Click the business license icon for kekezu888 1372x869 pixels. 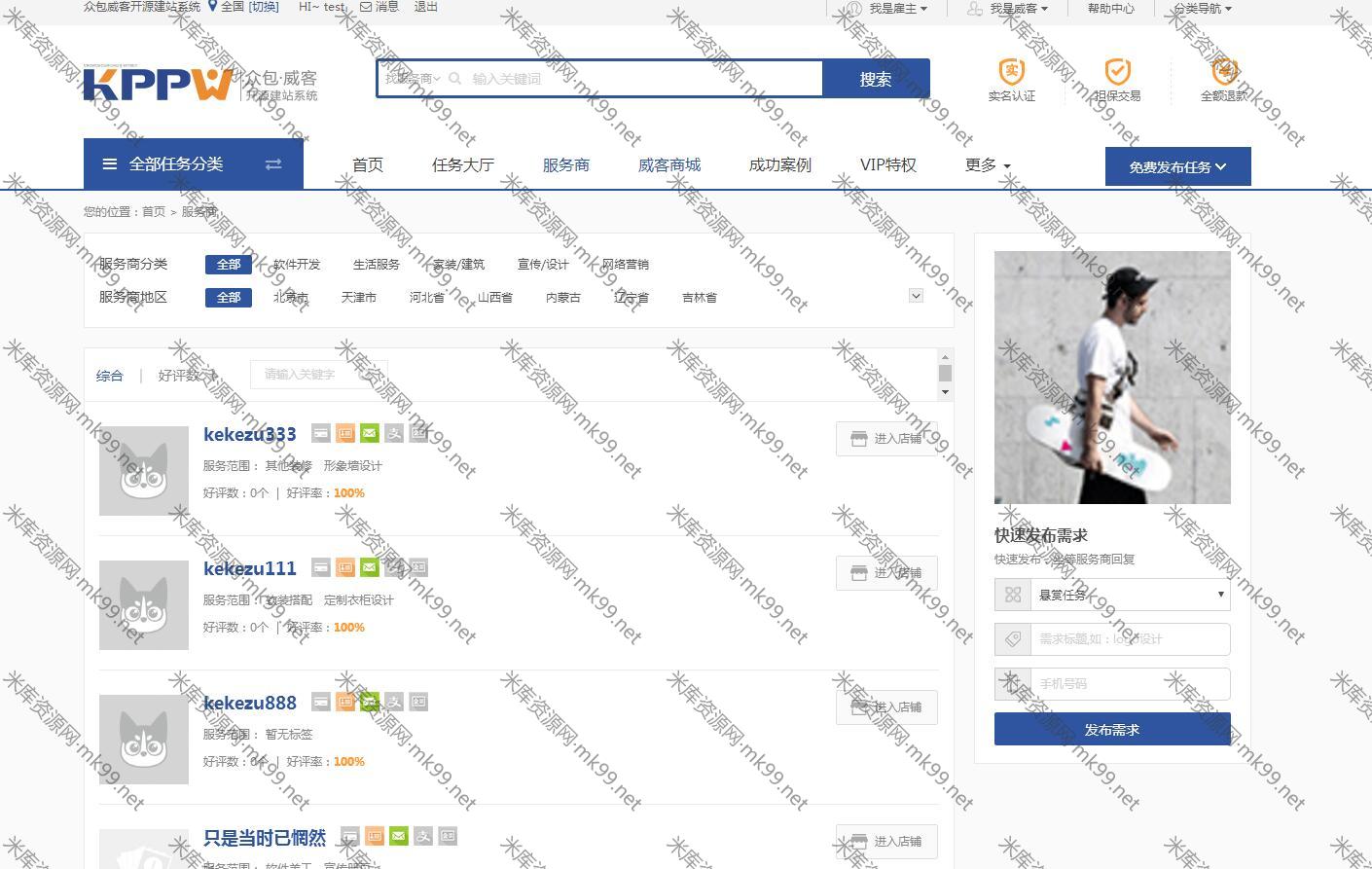pyautogui.click(x=418, y=702)
